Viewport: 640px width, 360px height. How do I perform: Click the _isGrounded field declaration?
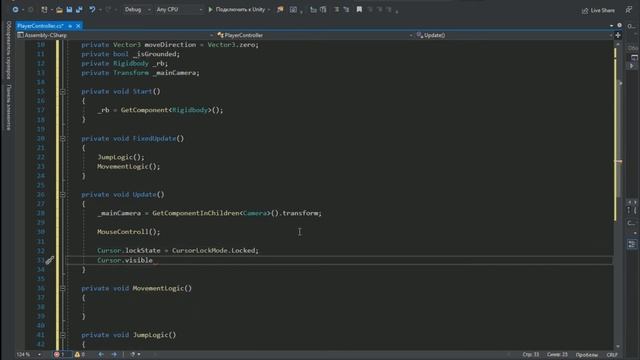click(156, 54)
